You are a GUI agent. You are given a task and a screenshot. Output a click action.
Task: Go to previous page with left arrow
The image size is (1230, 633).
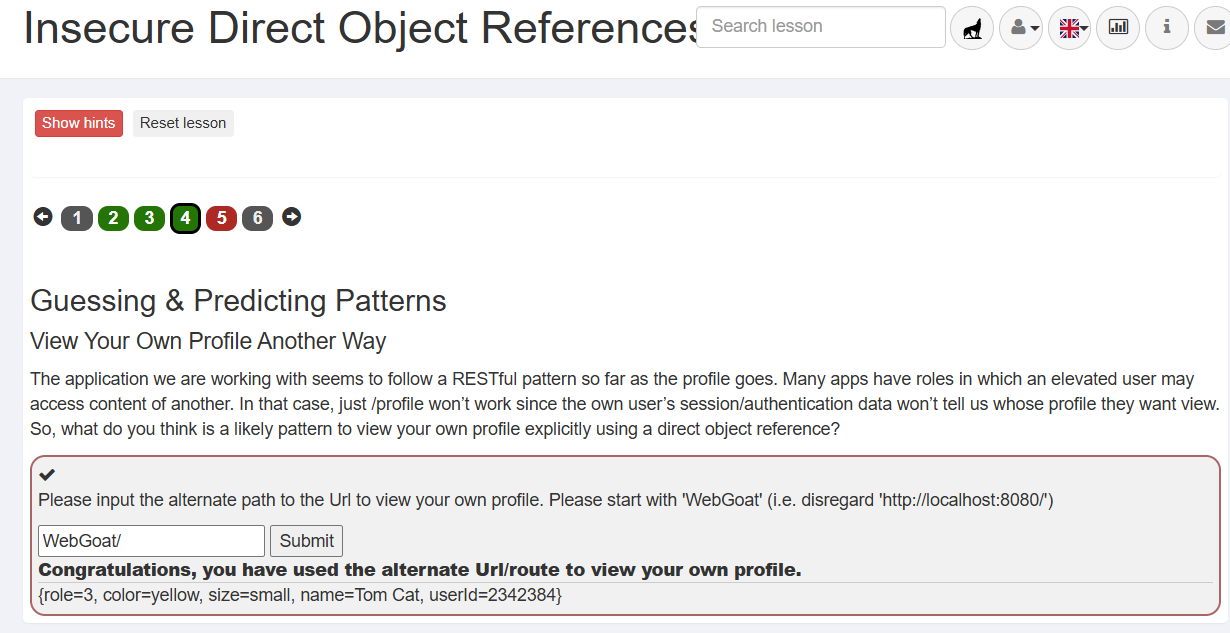point(43,217)
